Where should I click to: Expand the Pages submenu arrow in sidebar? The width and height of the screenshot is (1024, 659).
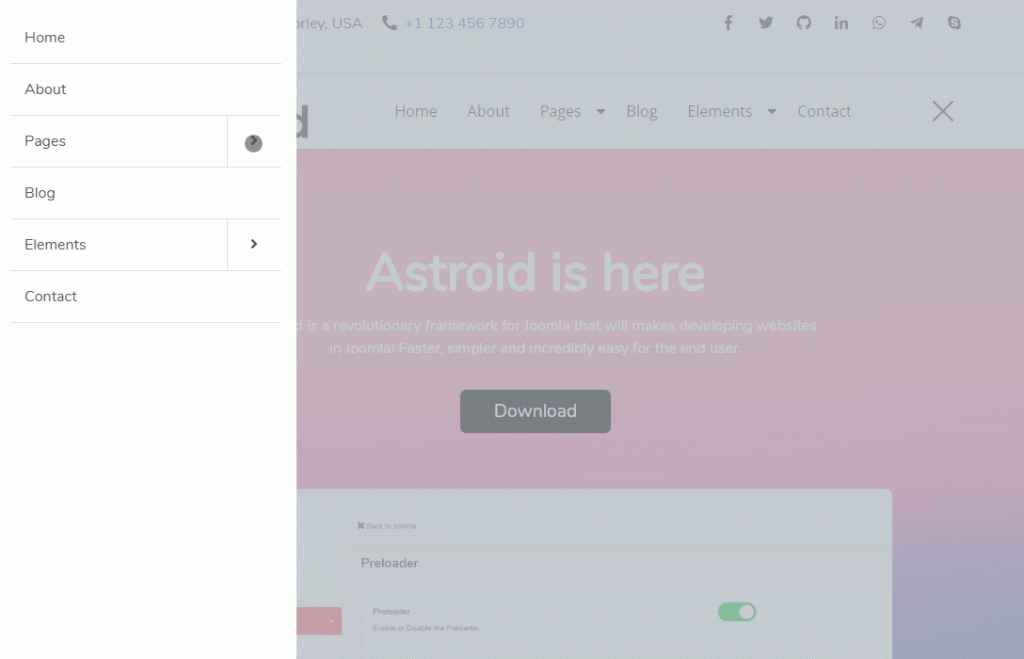point(253,142)
